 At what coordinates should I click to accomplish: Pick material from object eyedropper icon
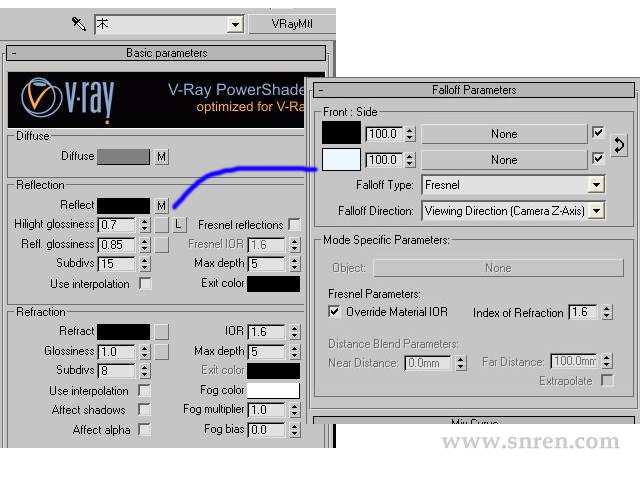coord(79,24)
